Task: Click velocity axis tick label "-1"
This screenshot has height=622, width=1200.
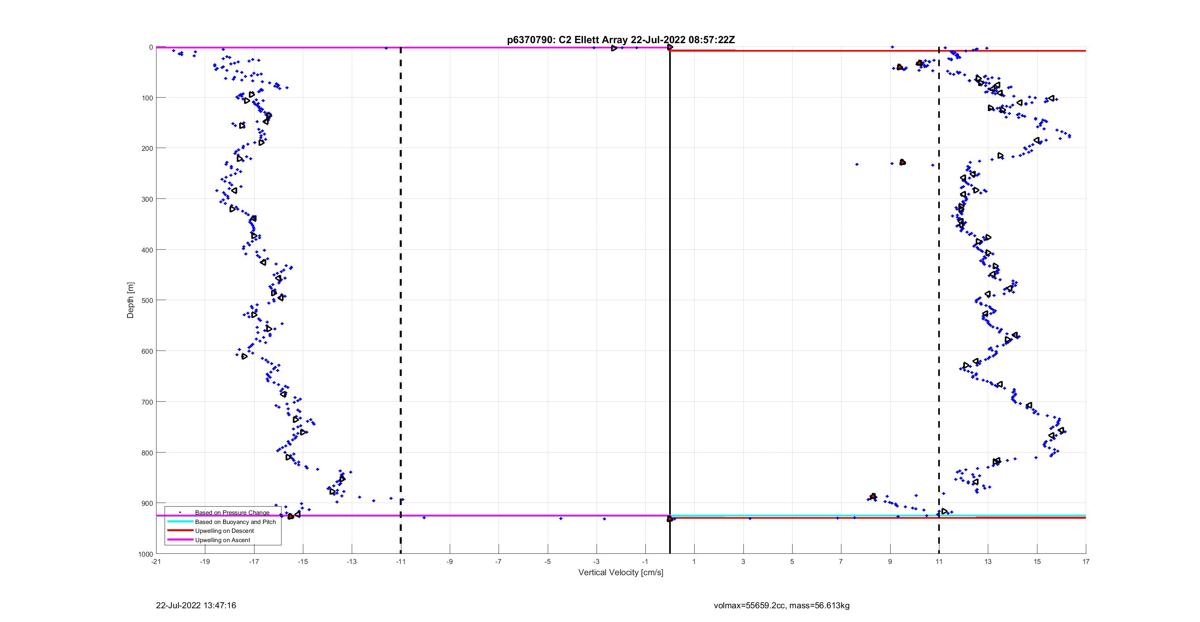Action: tap(646, 562)
